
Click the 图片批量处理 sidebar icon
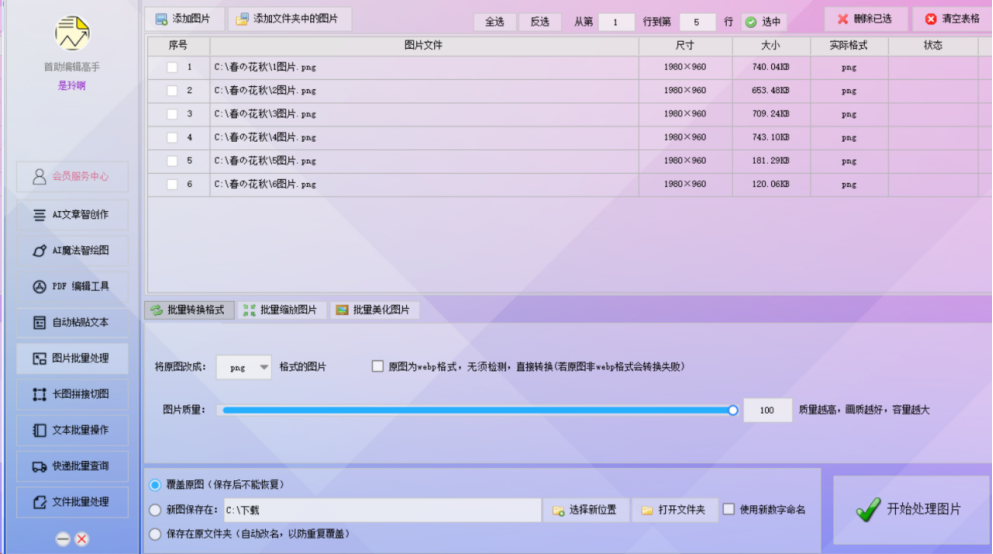39,359
